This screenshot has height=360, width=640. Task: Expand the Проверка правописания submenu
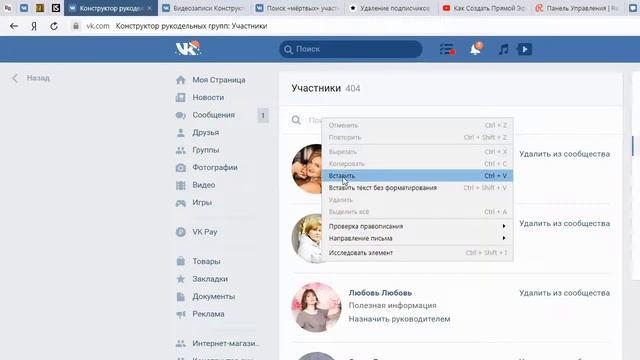click(417, 226)
